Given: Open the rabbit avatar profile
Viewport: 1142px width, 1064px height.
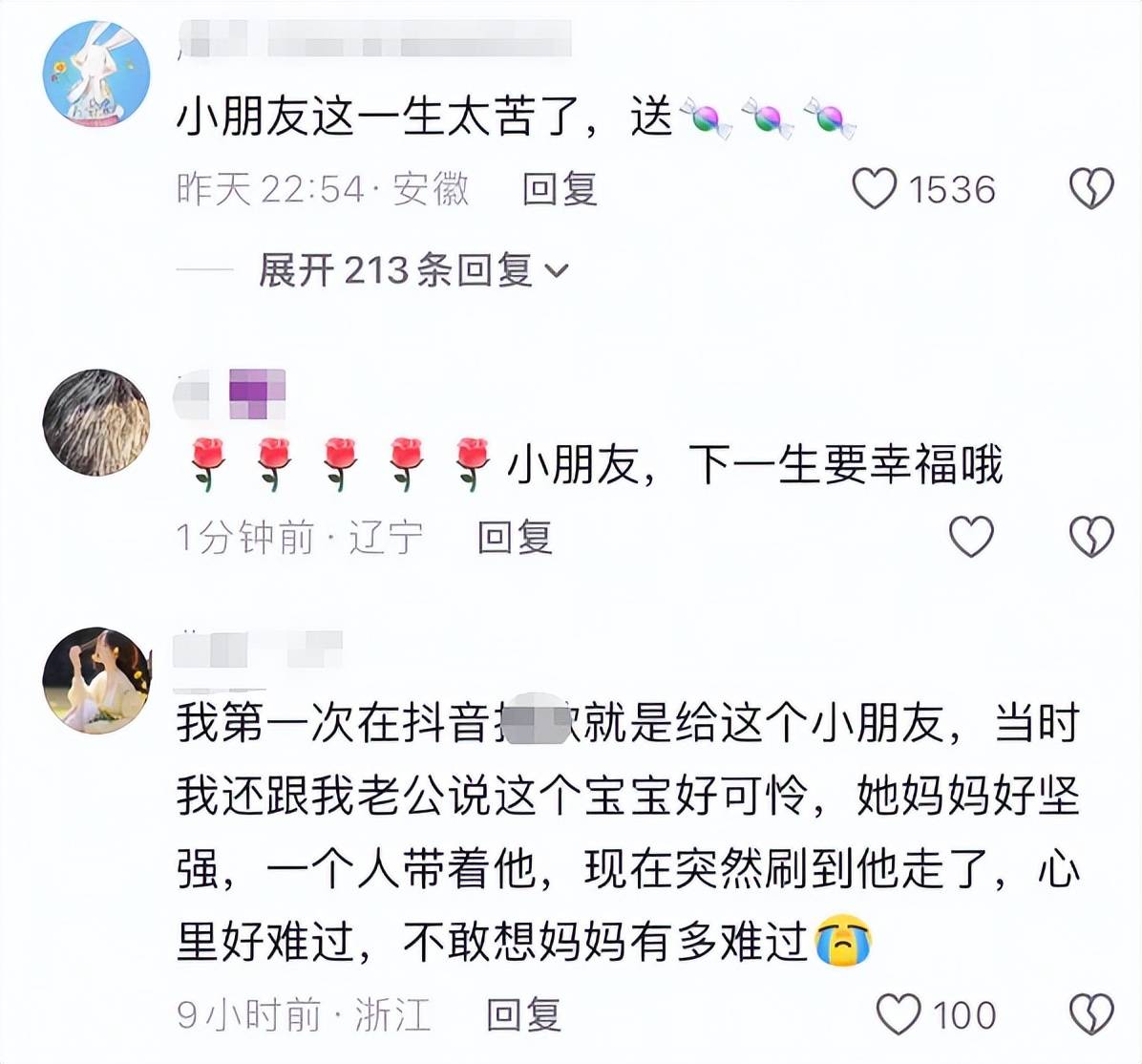Looking at the screenshot, I should coord(96,74).
